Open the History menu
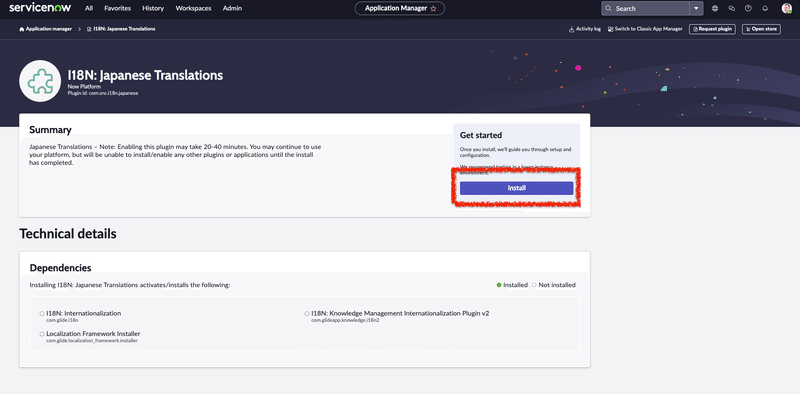800x394 pixels. [x=153, y=8]
